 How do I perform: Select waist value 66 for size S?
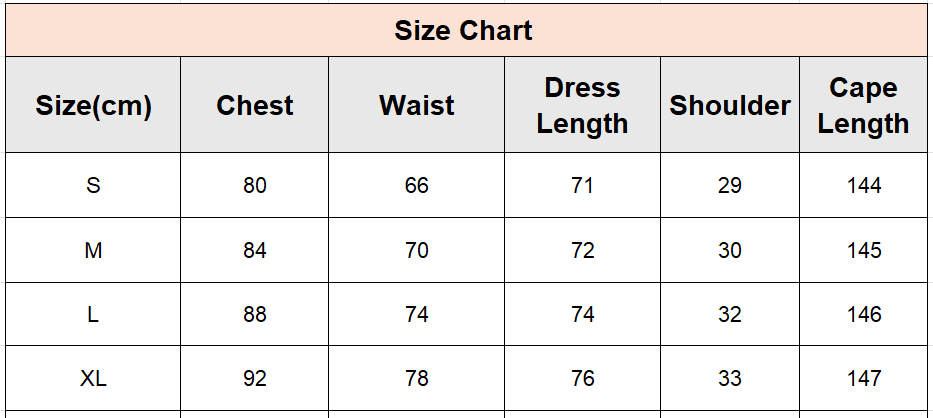(x=417, y=185)
